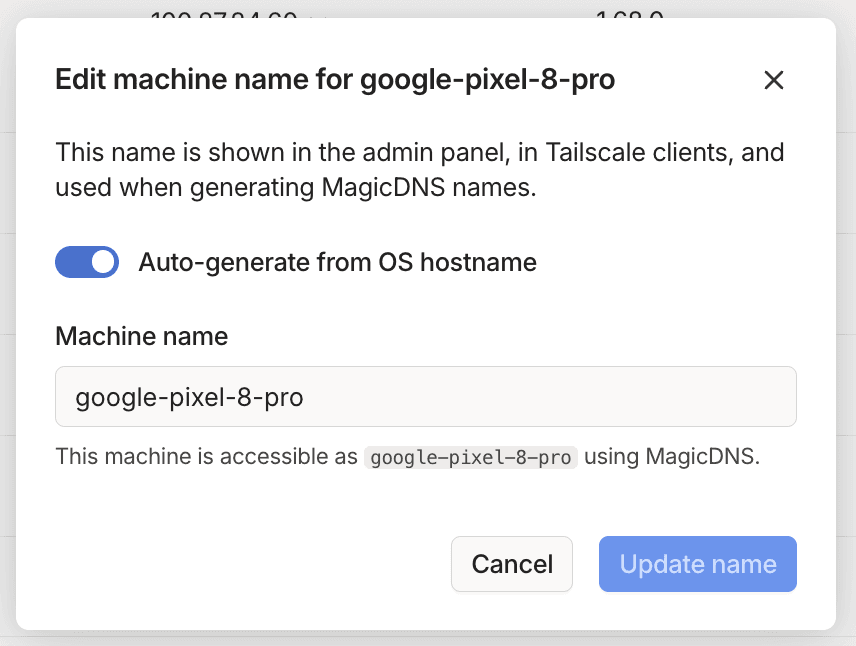This screenshot has height=646, width=856.
Task: Click the dialog title Edit machine name
Action: click(x=335, y=79)
